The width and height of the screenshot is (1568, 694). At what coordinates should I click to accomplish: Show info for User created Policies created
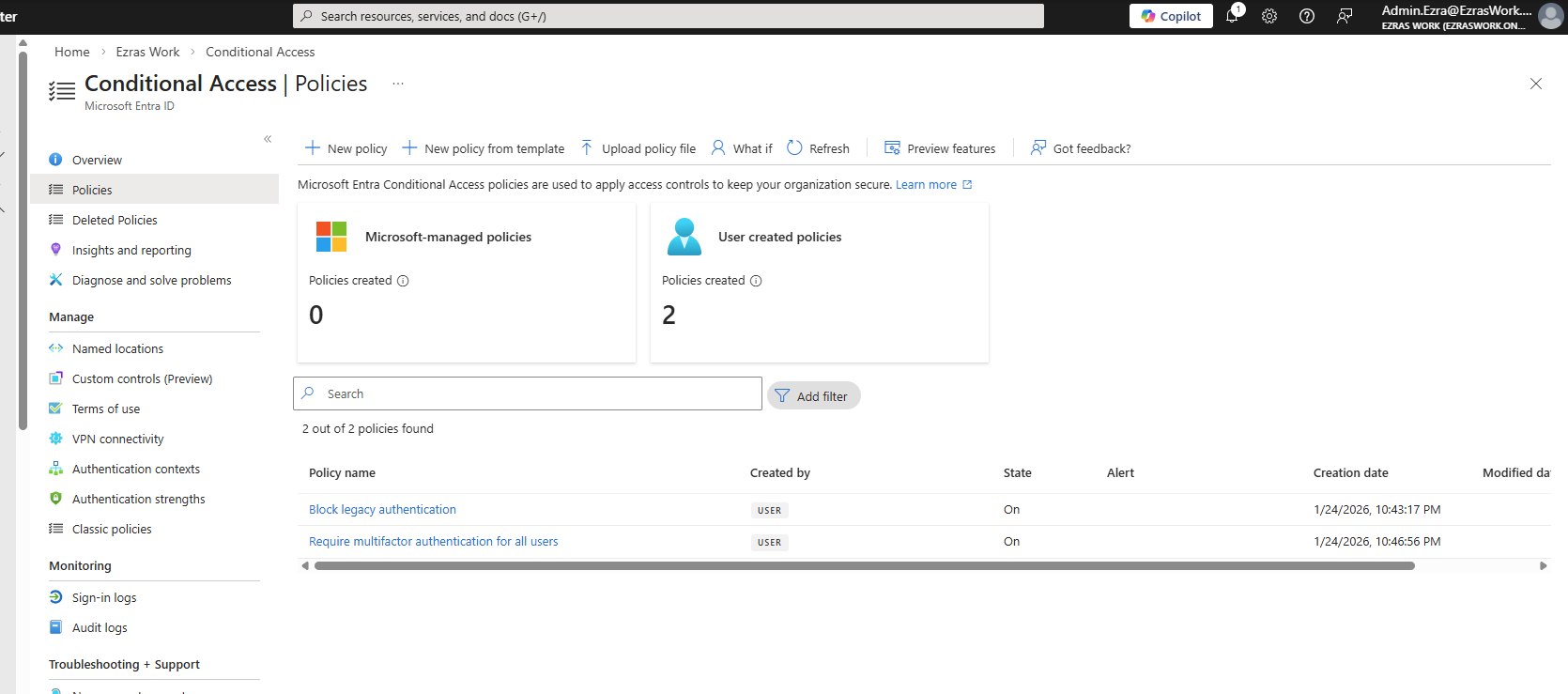(x=756, y=281)
